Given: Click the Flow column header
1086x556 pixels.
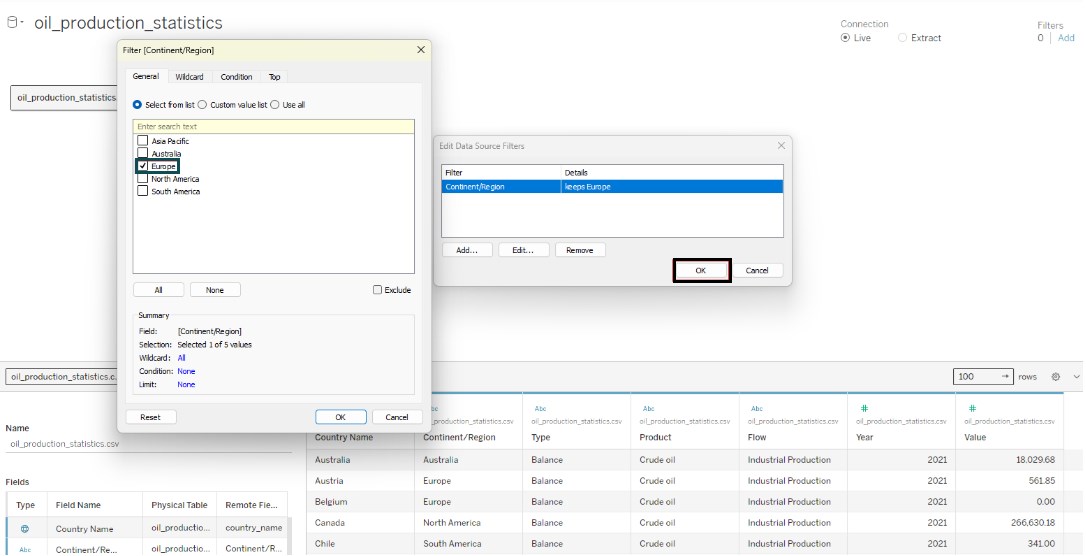Looking at the screenshot, I should click(x=758, y=438).
